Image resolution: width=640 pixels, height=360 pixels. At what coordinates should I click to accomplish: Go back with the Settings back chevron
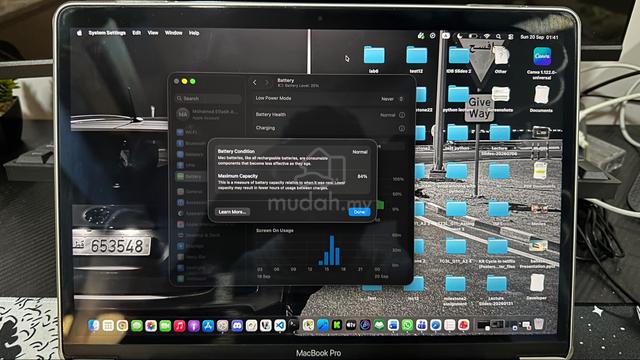255,82
